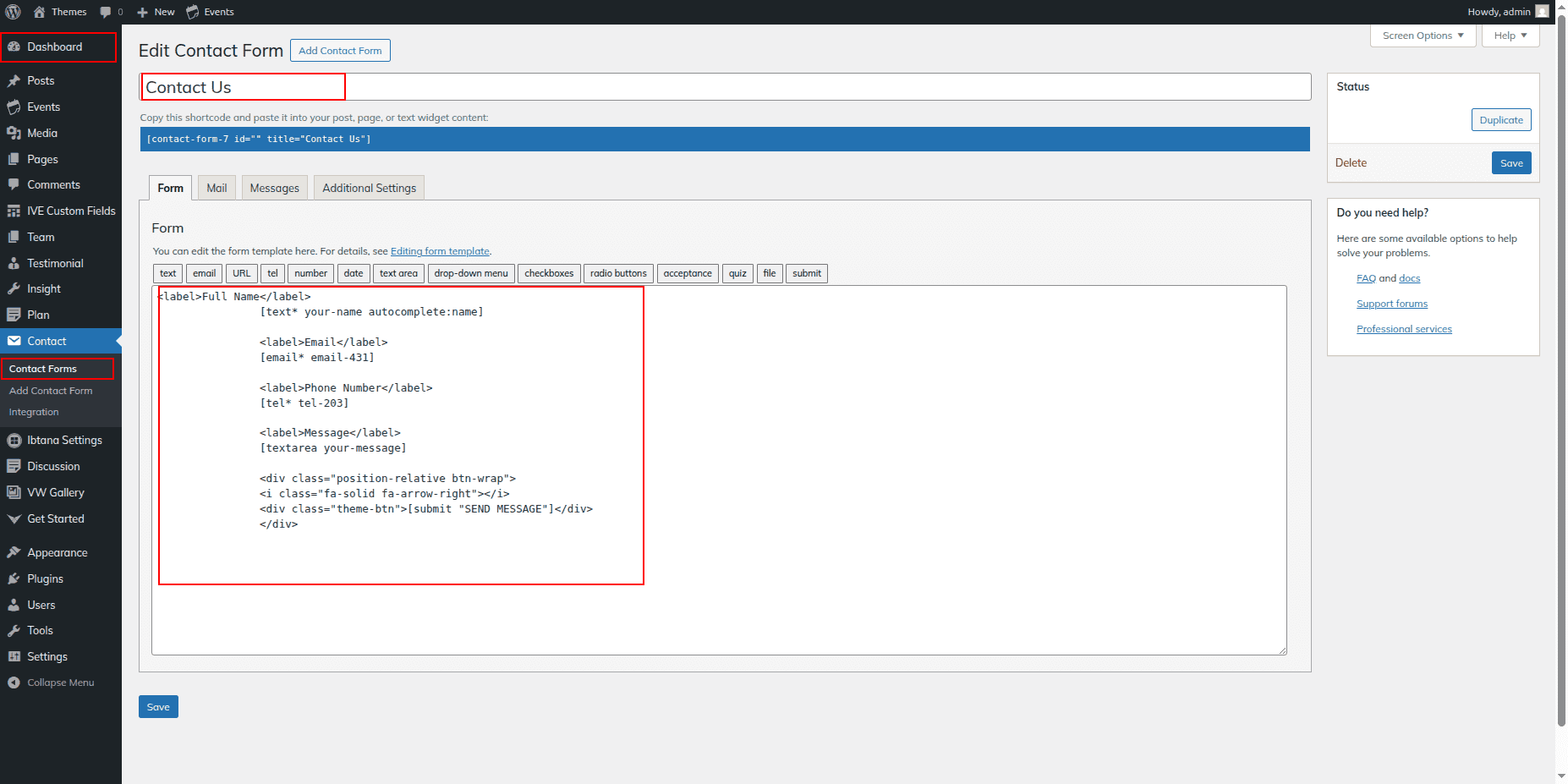
Task: Open the New content menu
Action: coord(156,12)
